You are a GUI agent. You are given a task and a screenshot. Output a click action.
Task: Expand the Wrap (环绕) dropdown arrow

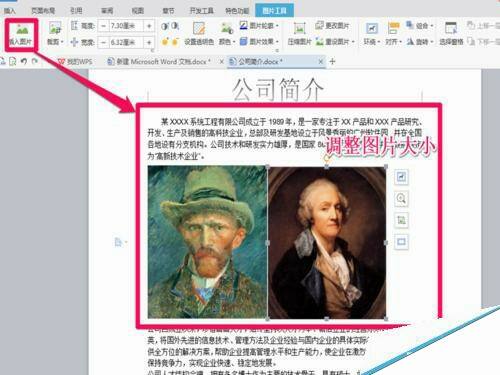click(379, 42)
